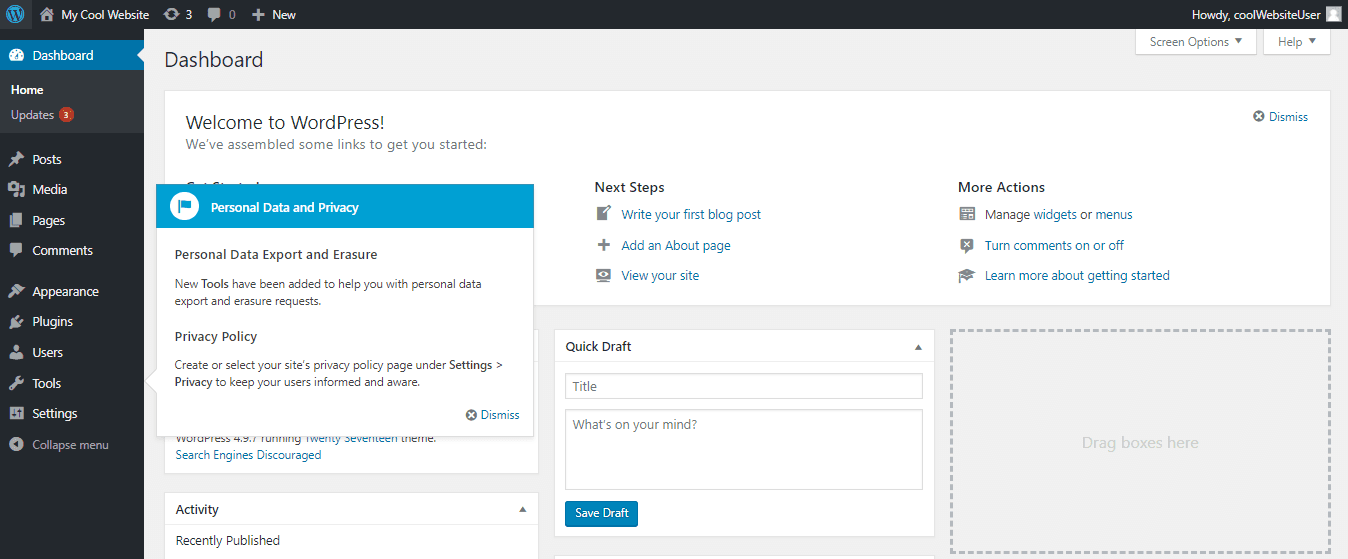
Task: Click the New label in the admin bar
Action: (284, 15)
